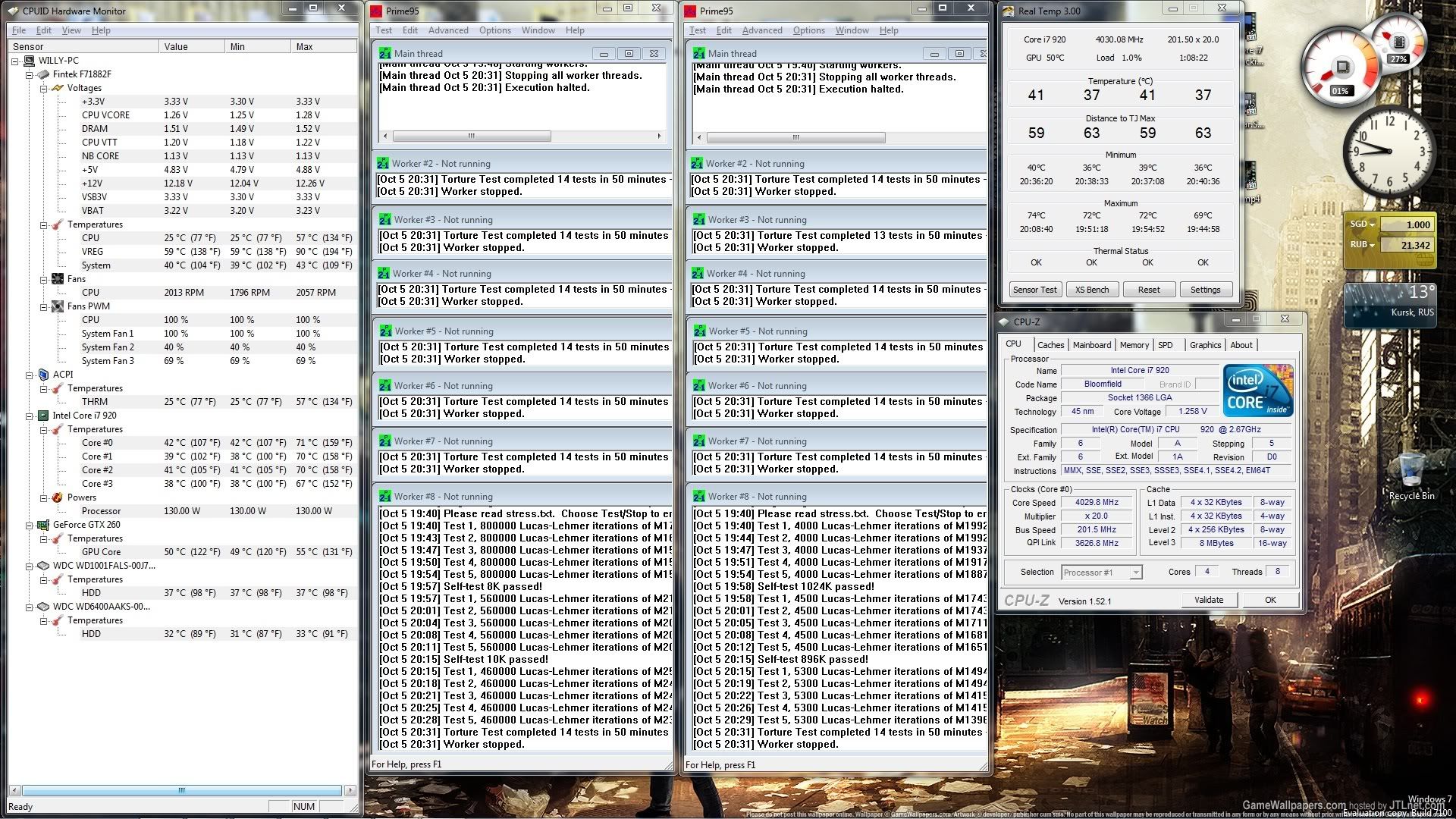Open the SGD currency dropdown in gadget
1456x819 pixels.
coord(1371,224)
